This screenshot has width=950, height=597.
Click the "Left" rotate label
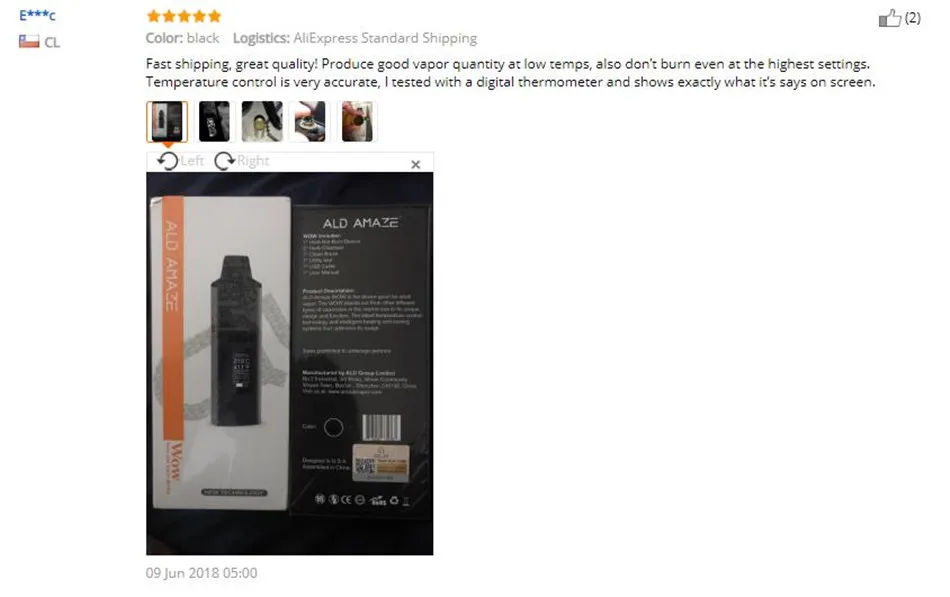(x=192, y=161)
